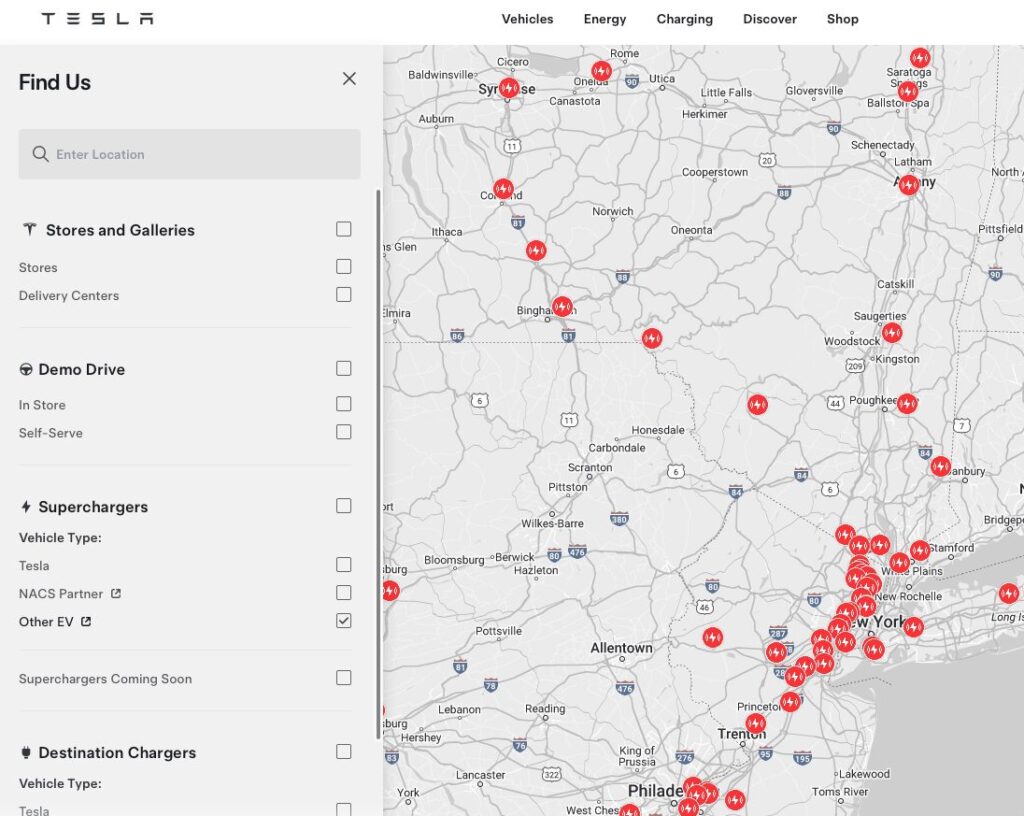
Task: Click the Destination Chargers plug icon
Action: pos(25,753)
